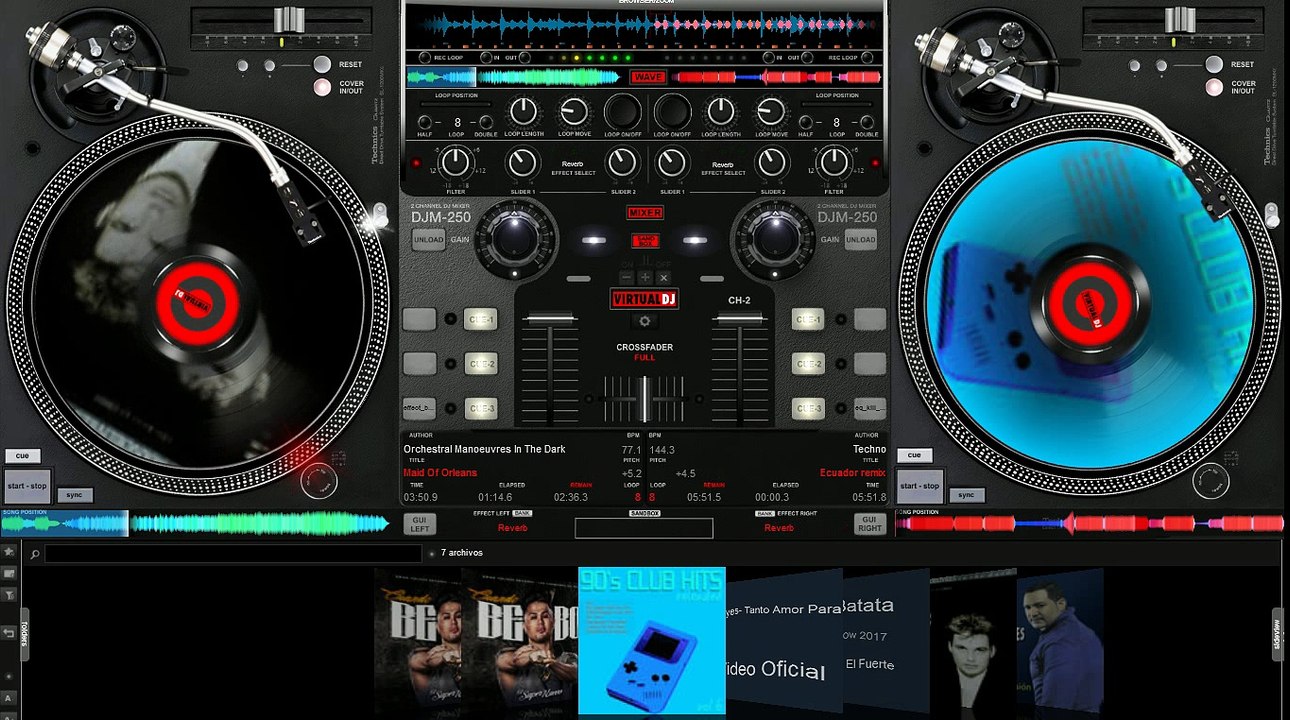Viewport: 1290px width, 720px height.
Task: Open right deck Reverb effect select
Action: 722,164
